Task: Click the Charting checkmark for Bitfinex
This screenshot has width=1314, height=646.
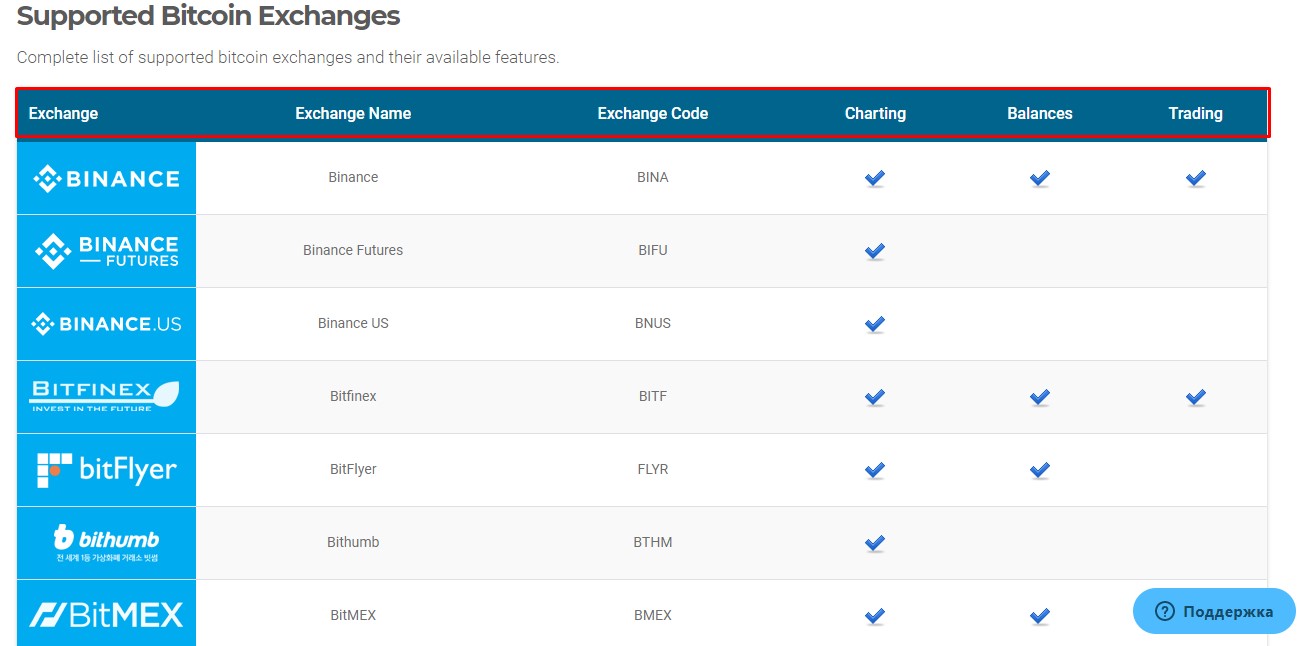Action: point(875,397)
